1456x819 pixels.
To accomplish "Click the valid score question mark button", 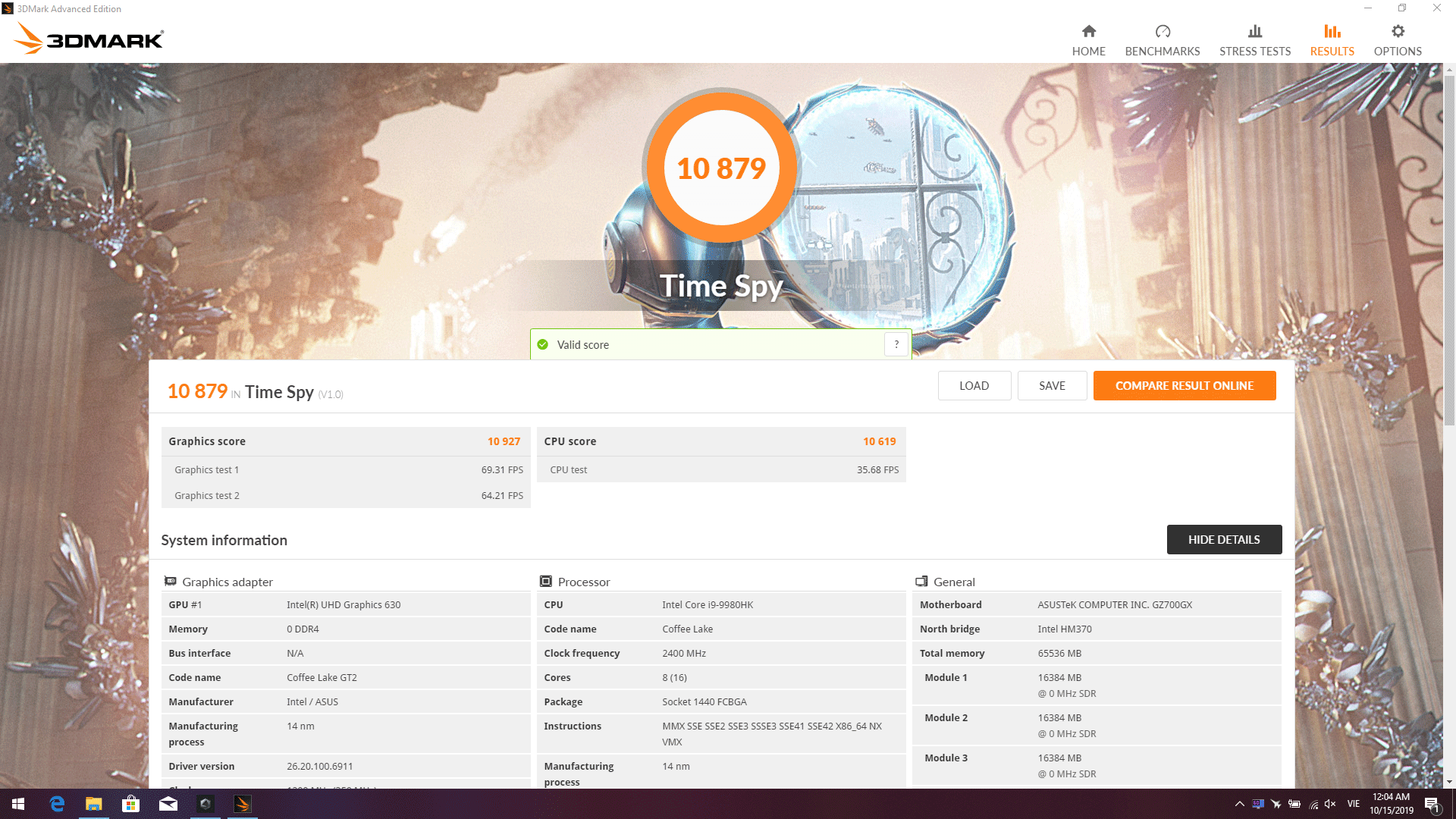I will (x=896, y=344).
